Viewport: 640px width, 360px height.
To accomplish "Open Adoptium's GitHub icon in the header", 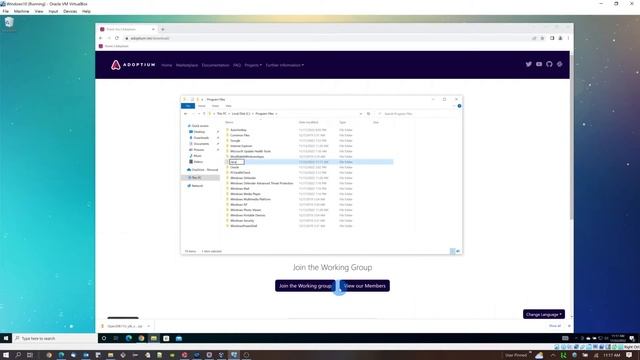I will [549, 64].
